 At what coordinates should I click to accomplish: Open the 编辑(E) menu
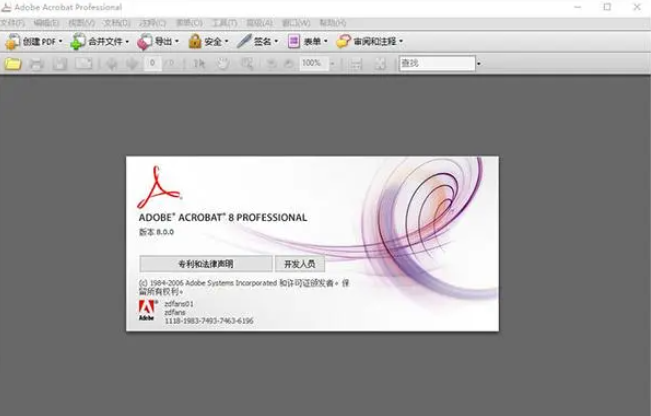click(46, 23)
